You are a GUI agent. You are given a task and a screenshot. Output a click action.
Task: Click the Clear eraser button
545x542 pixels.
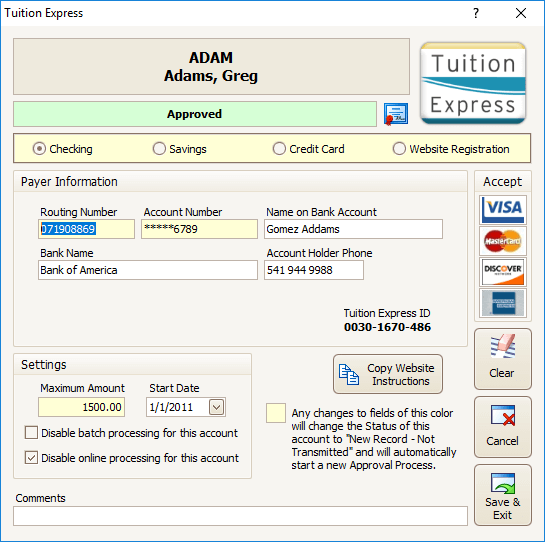pyautogui.click(x=503, y=359)
